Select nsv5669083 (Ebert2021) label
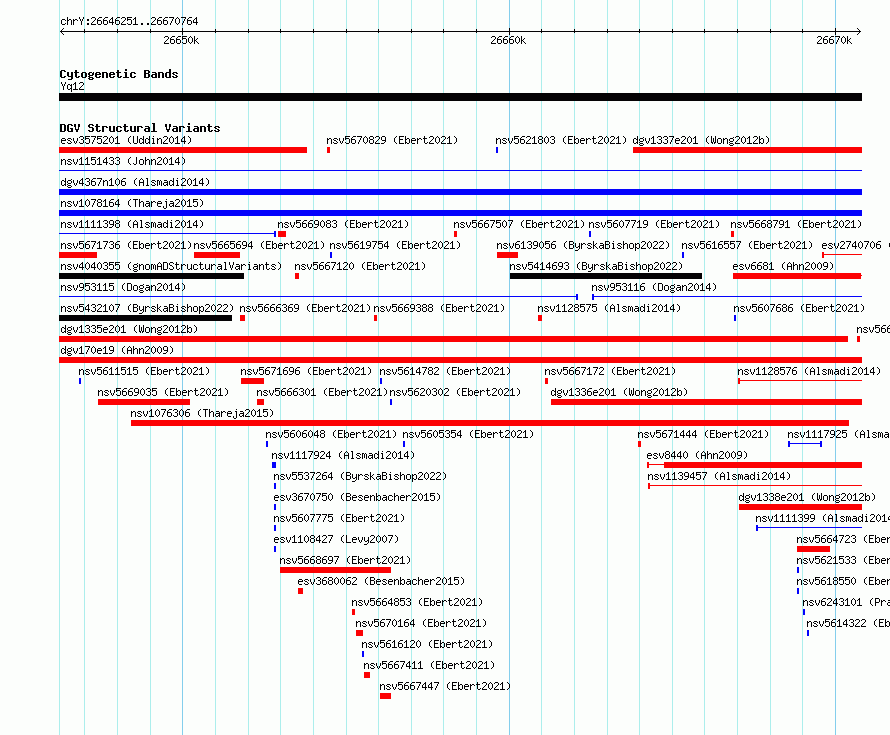 (343, 224)
